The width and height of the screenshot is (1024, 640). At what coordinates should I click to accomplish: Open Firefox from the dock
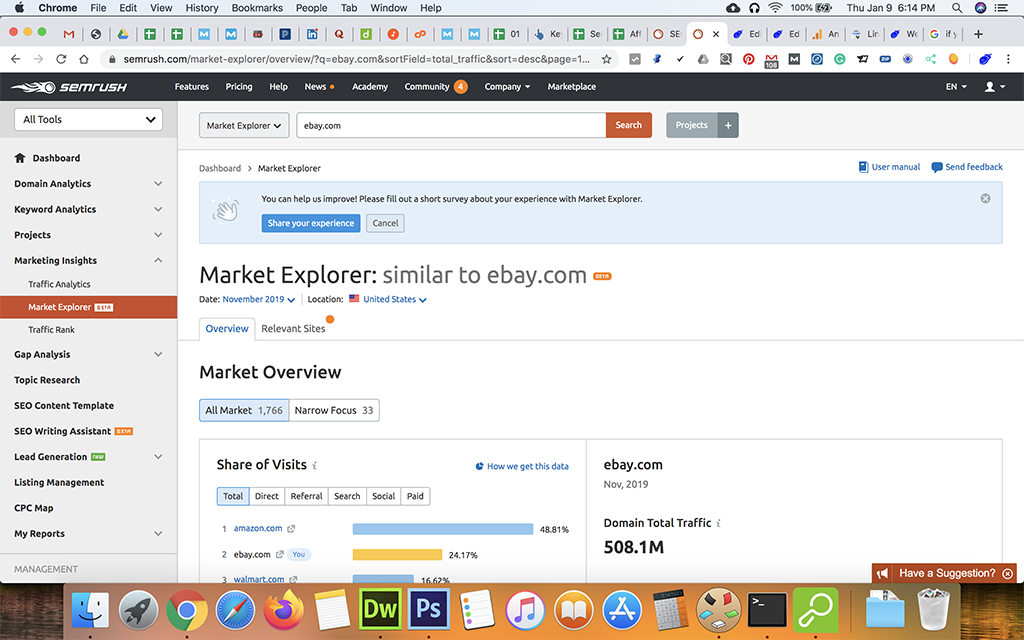(283, 609)
